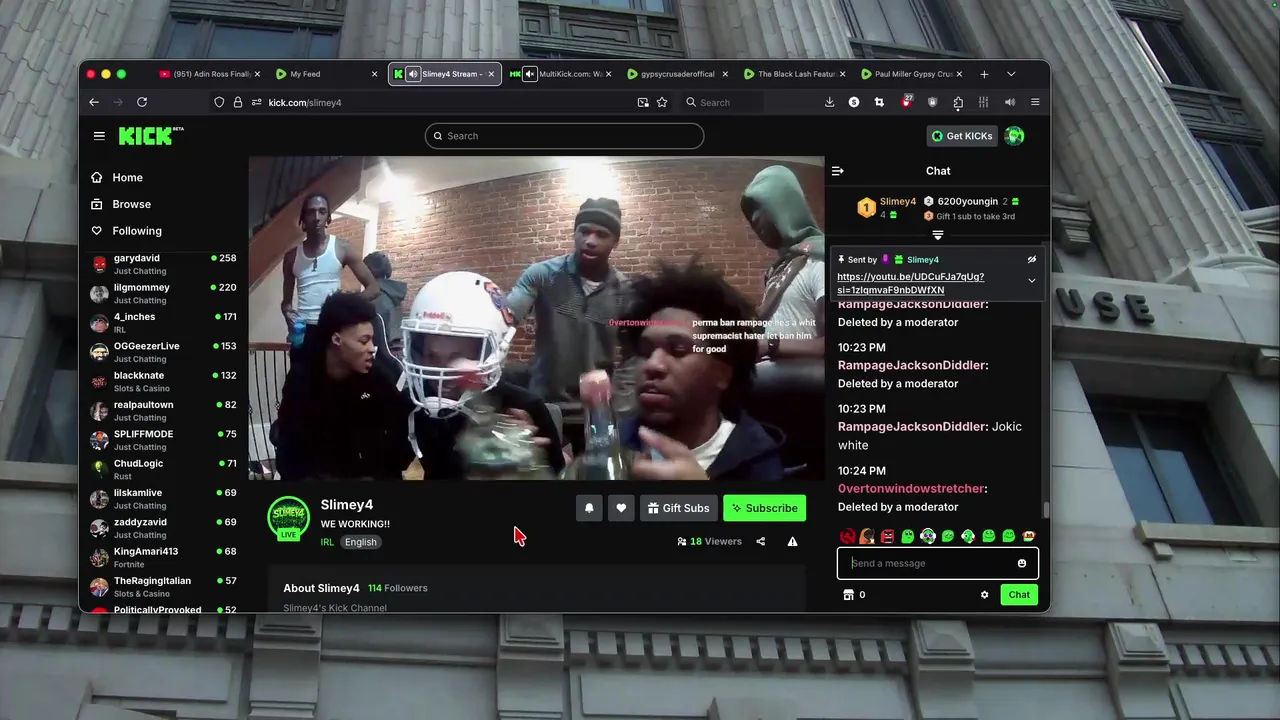
Task: Follow Slimey4 with heart button
Action: [621, 508]
